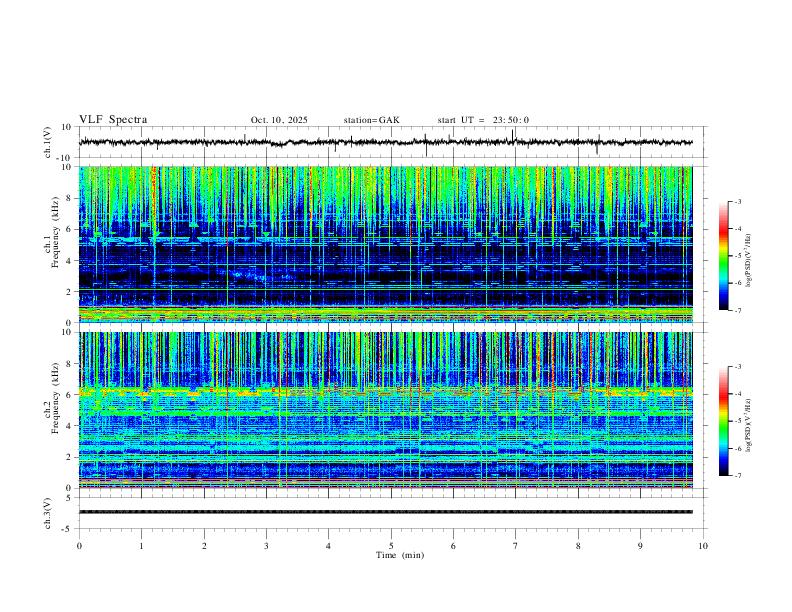Click the "ch.3(V)" axis label

pyautogui.click(x=48, y=513)
